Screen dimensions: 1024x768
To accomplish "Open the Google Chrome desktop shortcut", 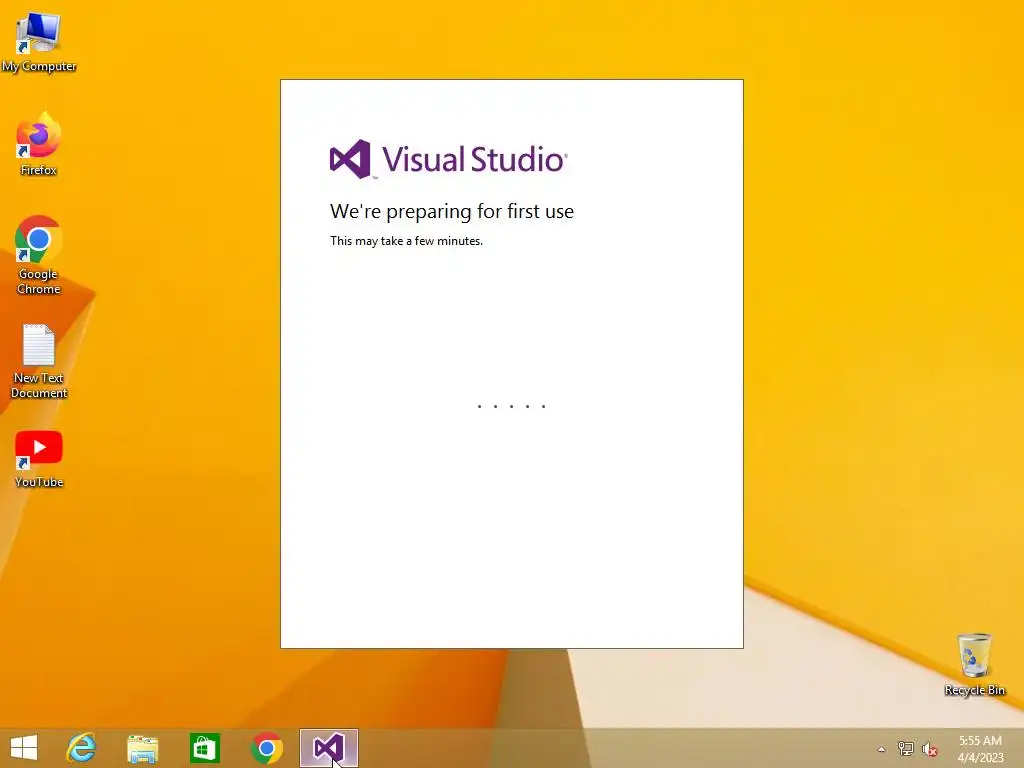I will 39,255.
